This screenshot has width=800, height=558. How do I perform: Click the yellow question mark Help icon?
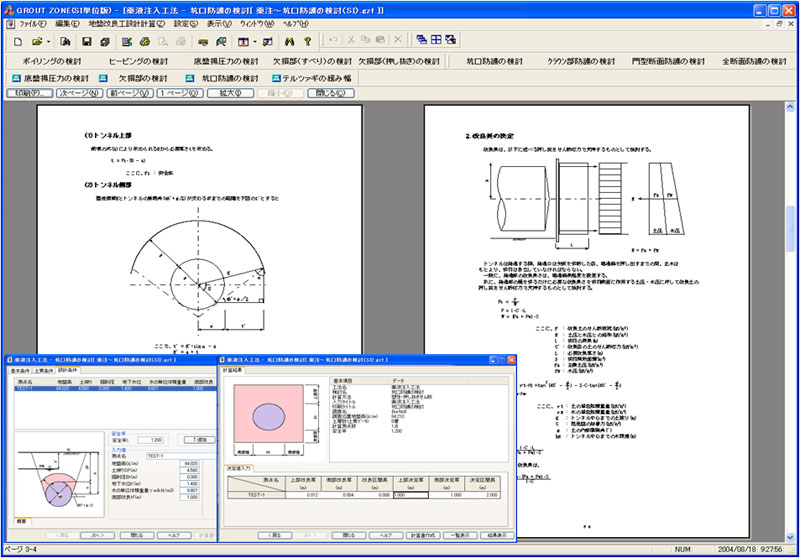coord(307,41)
